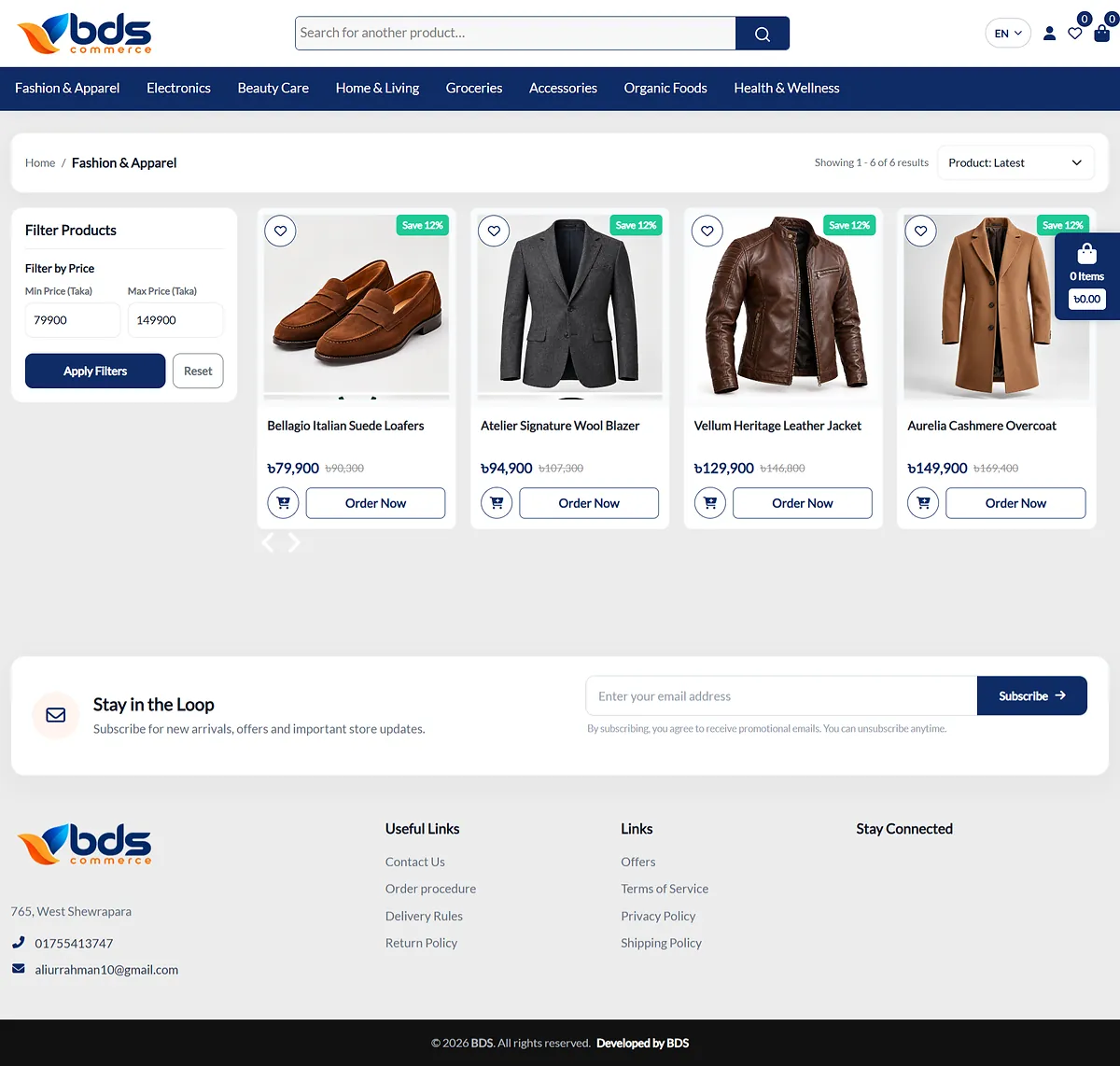Open the EN language dropdown

(1008, 34)
